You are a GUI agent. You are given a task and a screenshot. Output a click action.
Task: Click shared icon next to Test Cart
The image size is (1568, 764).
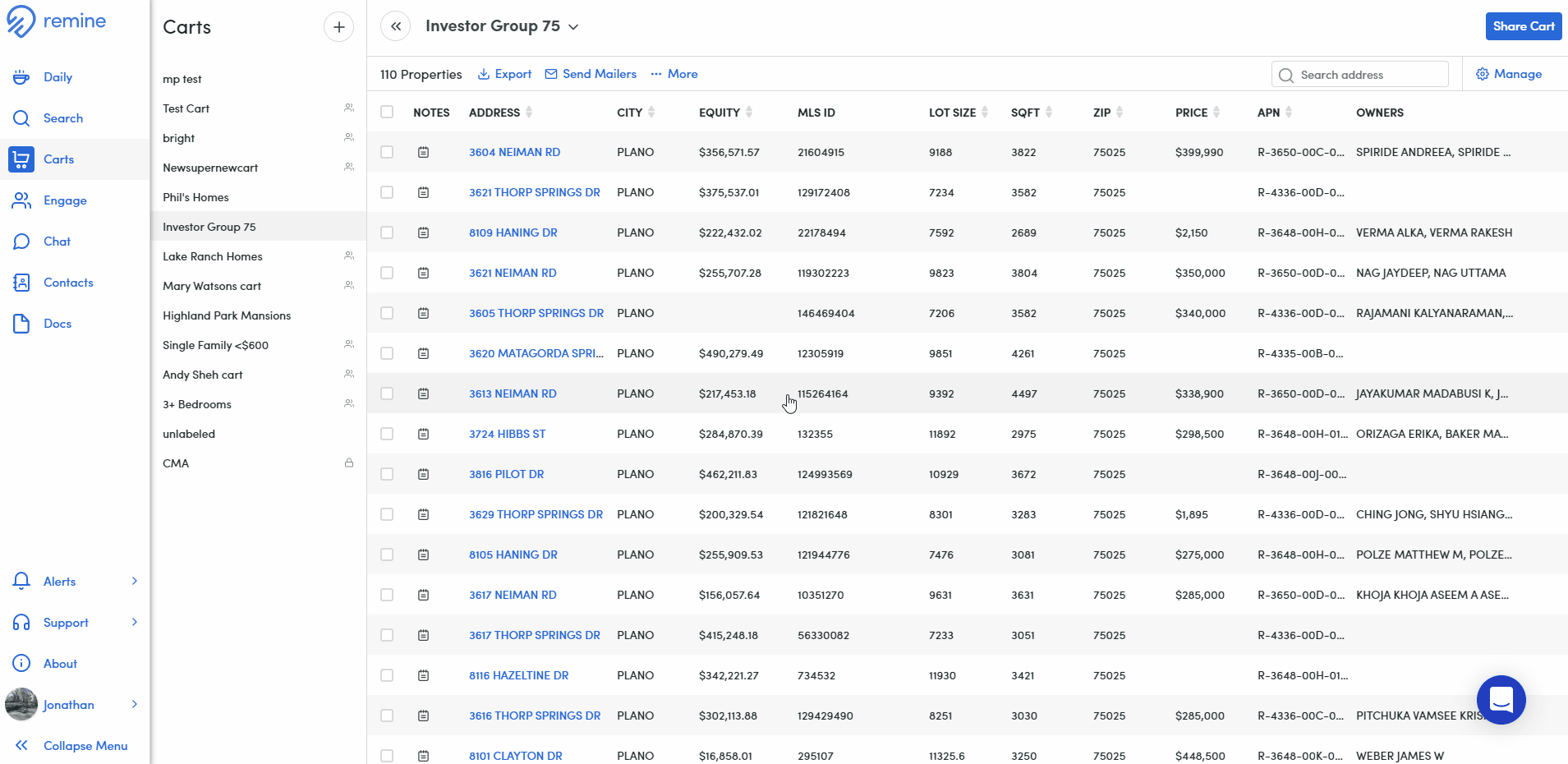pyautogui.click(x=349, y=108)
